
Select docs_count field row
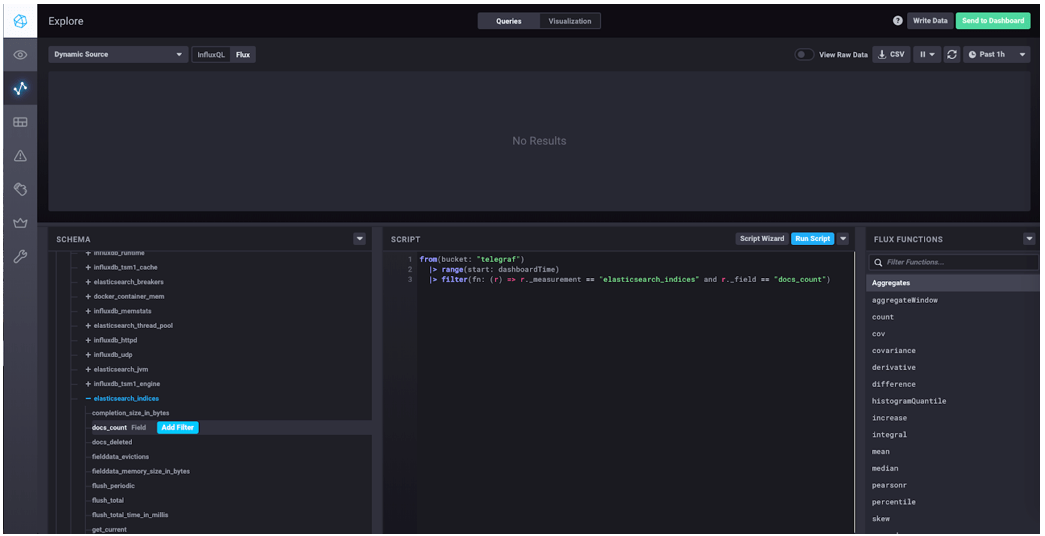point(229,427)
